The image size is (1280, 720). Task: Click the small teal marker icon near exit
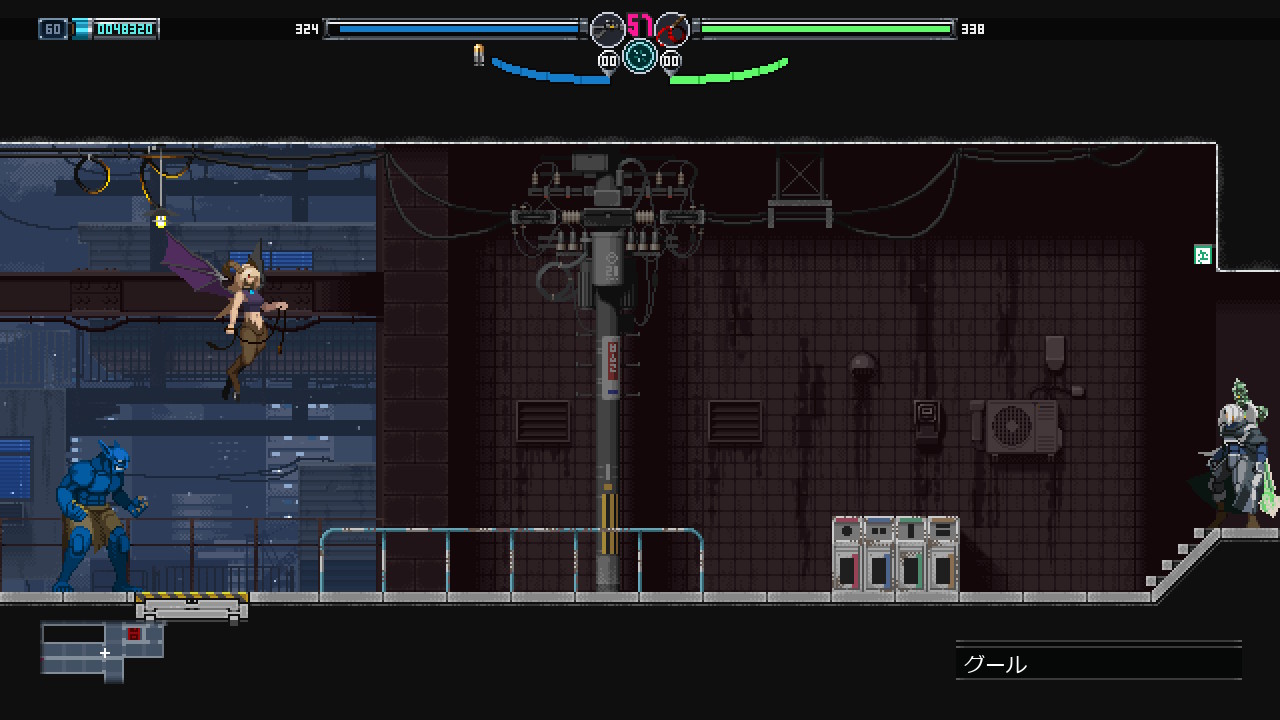(x=1203, y=255)
